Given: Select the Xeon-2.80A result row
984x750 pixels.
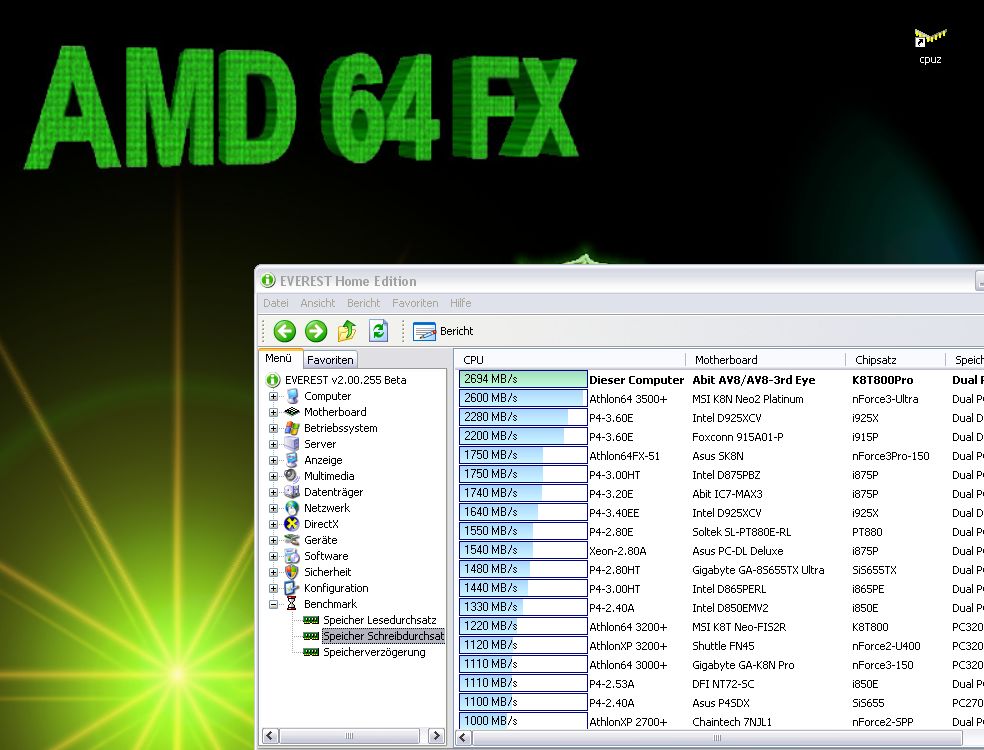Looking at the screenshot, I should coord(720,551).
